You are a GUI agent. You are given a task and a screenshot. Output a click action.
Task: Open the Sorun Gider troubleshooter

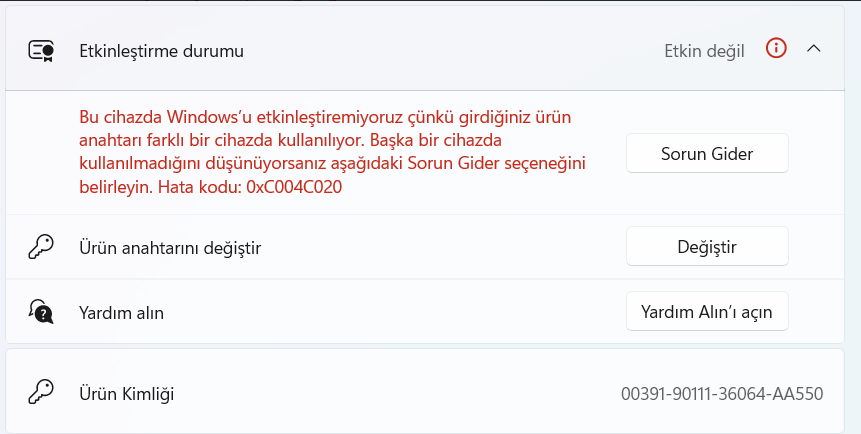point(707,153)
